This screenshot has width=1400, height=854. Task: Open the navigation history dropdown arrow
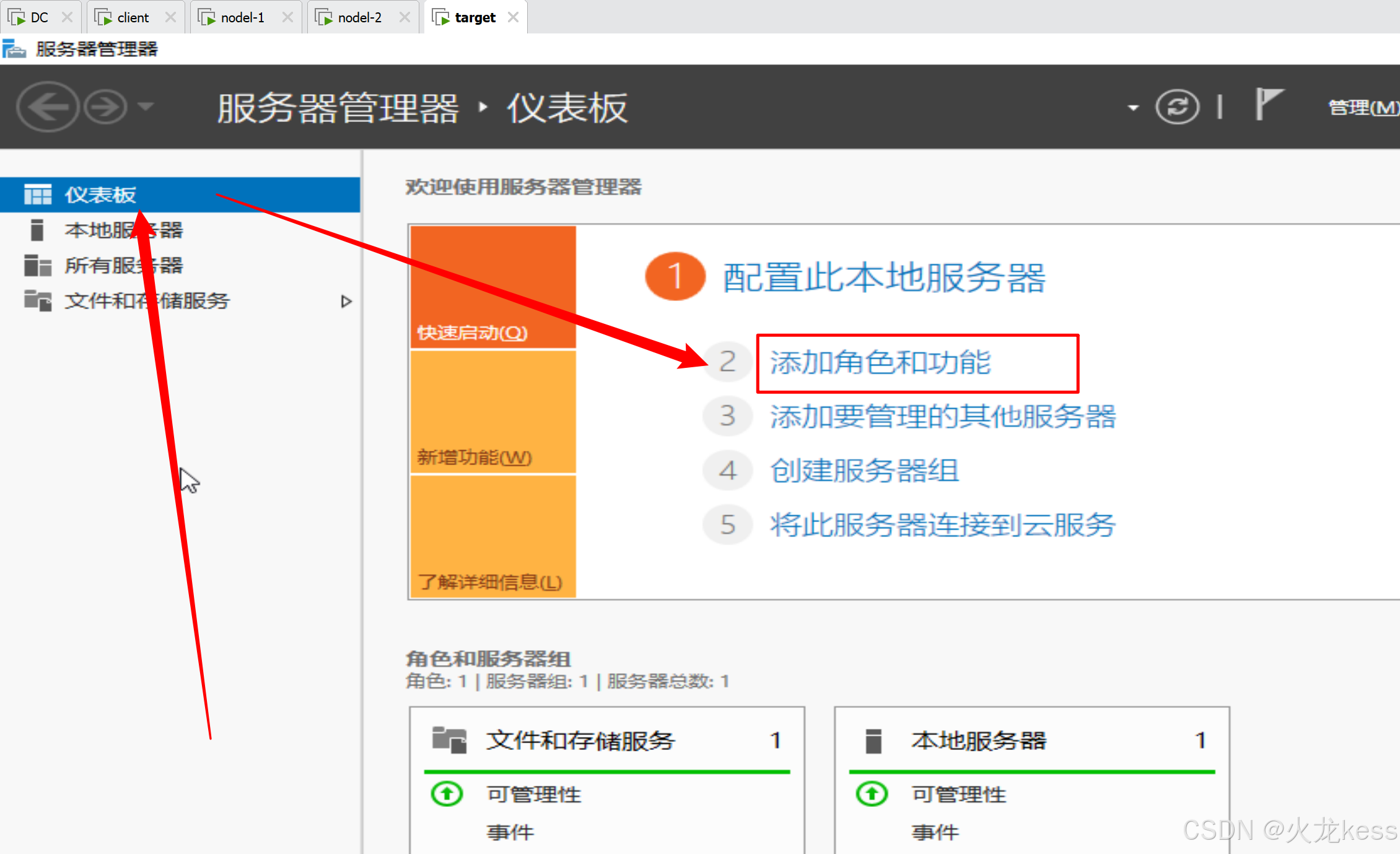point(146,107)
